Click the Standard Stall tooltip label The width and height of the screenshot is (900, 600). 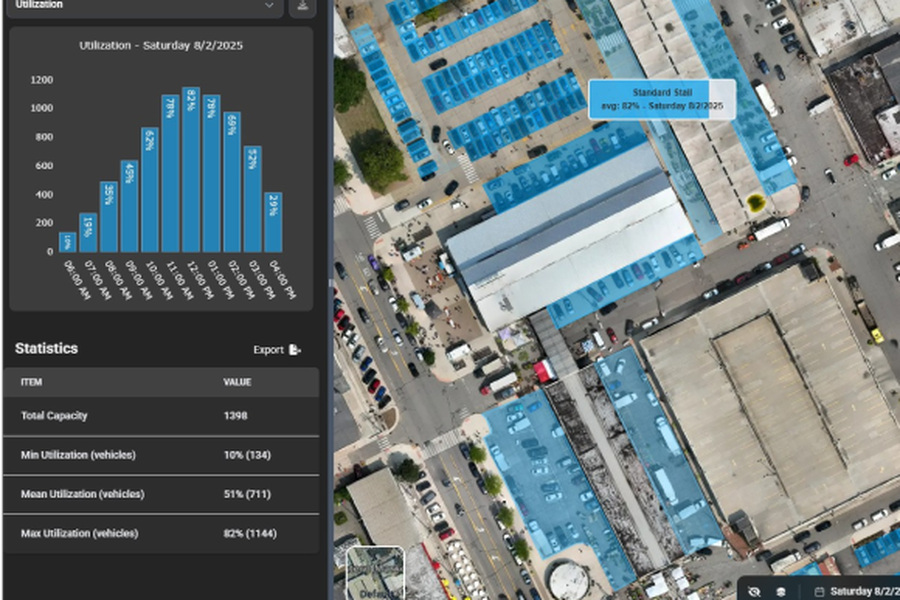(x=662, y=99)
